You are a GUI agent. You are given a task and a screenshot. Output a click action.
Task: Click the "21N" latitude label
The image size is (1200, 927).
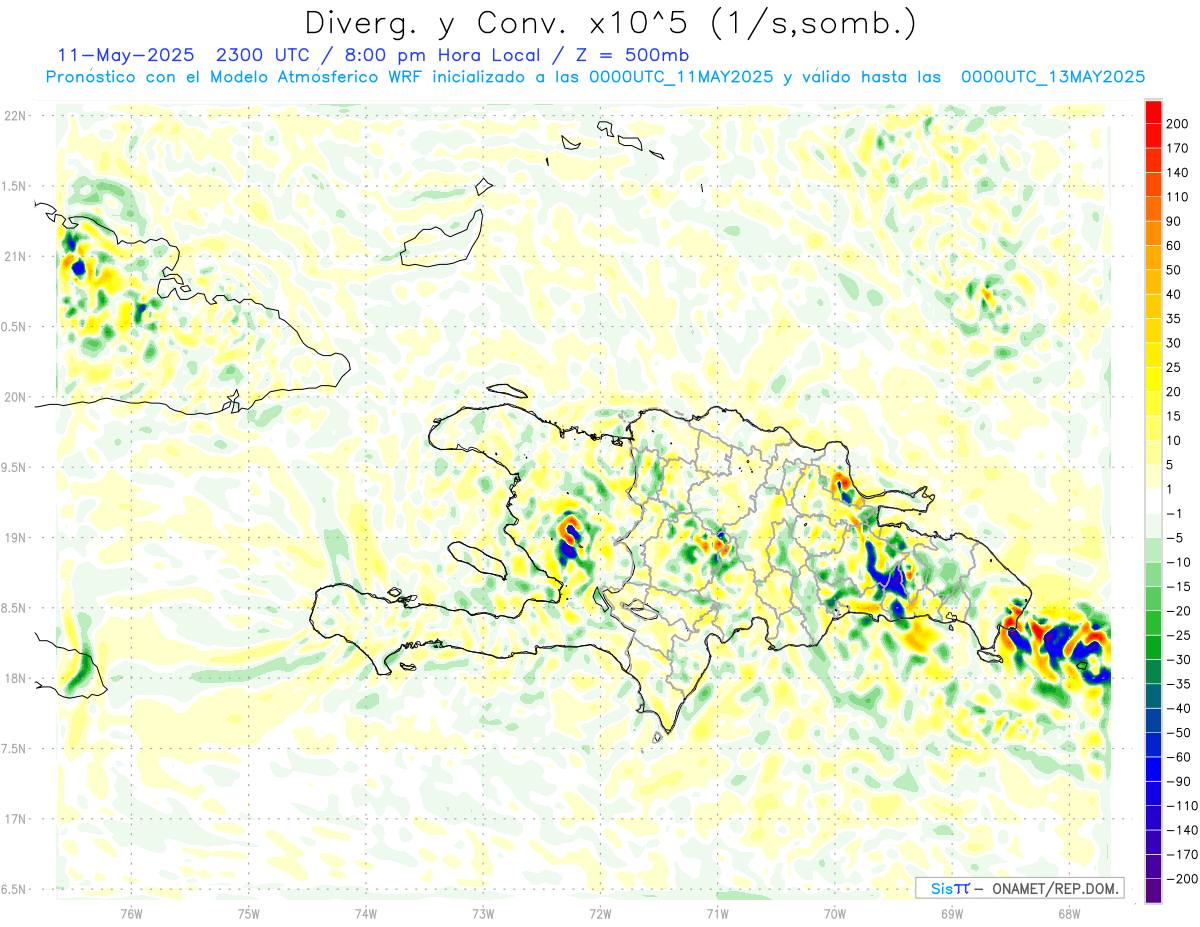coord(15,256)
